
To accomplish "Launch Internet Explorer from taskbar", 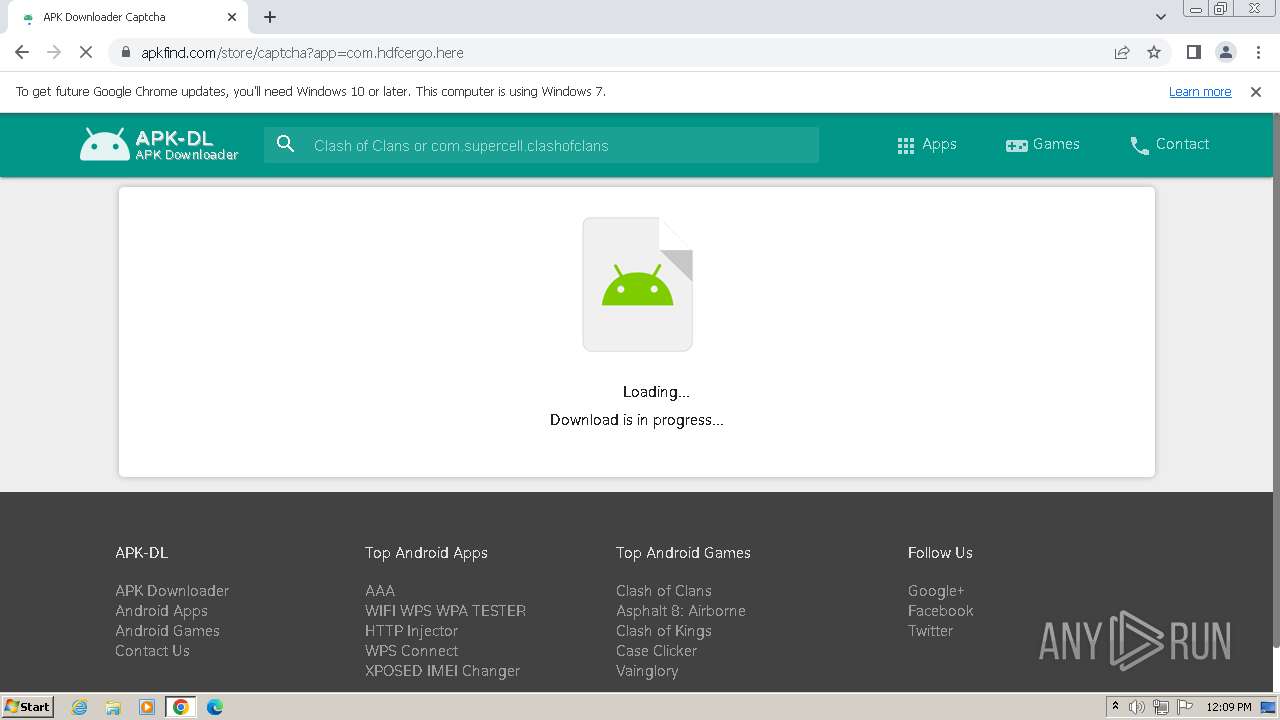I will pyautogui.click(x=79, y=707).
